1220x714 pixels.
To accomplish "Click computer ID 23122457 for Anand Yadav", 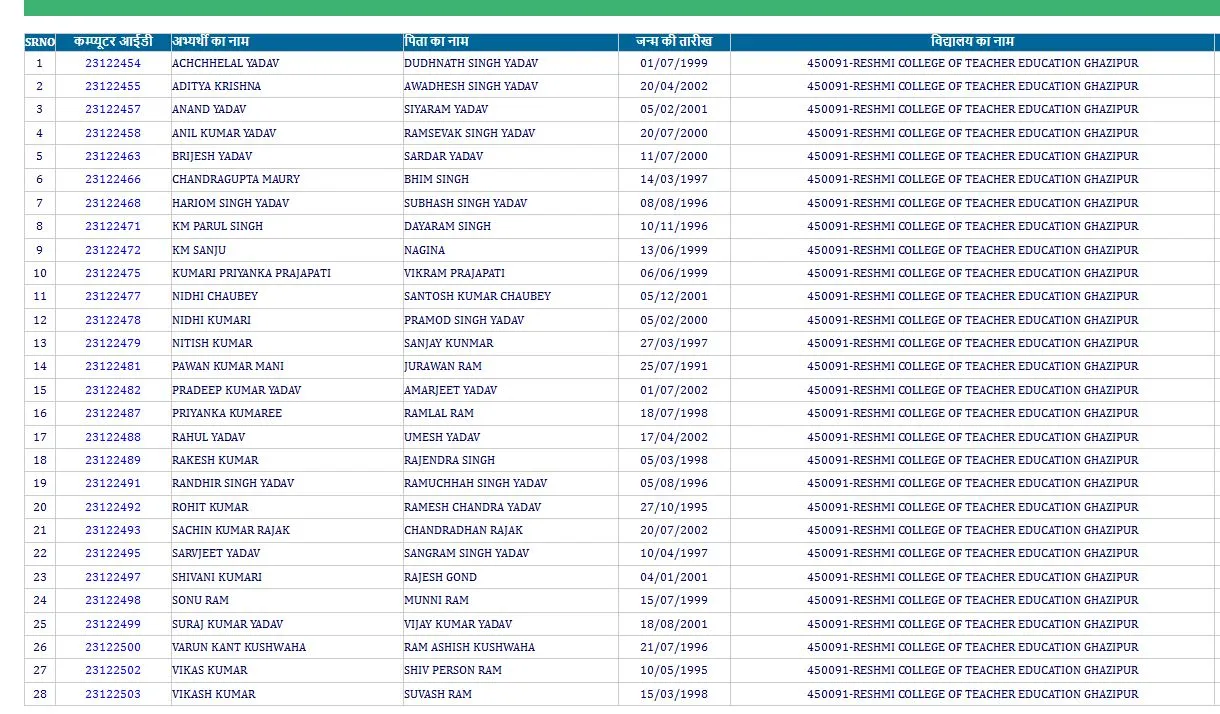I will tap(113, 110).
